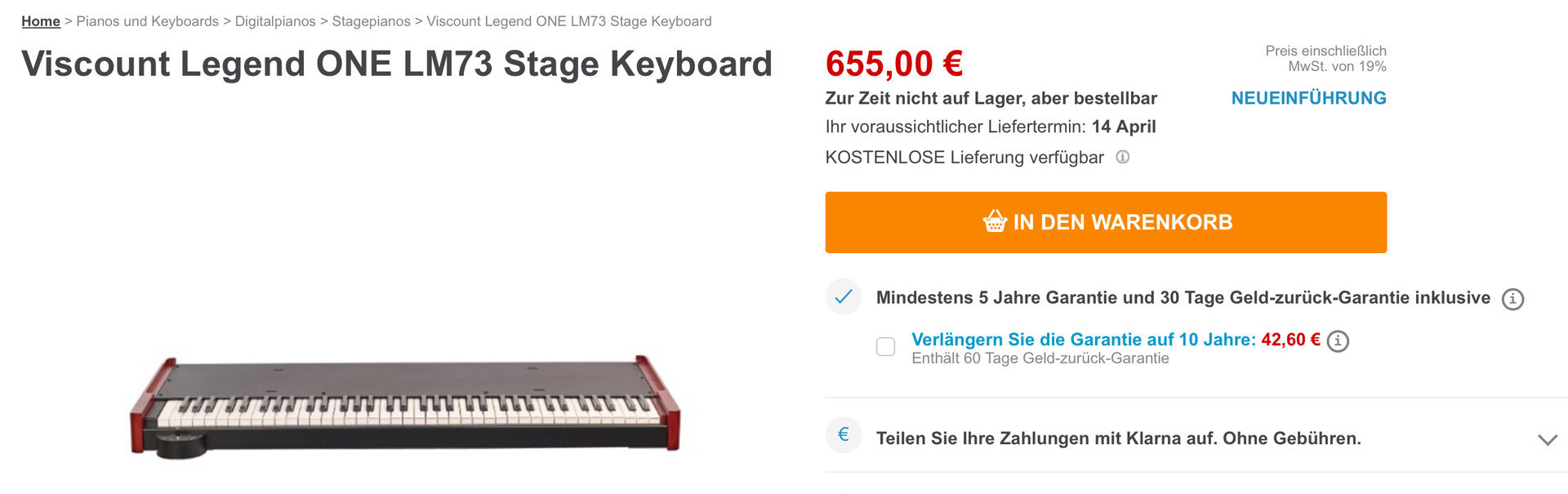Click the last breadcrumb, Viscount Legend ONE LM73
Viewport: 1568px width, 494px height.
[569, 21]
